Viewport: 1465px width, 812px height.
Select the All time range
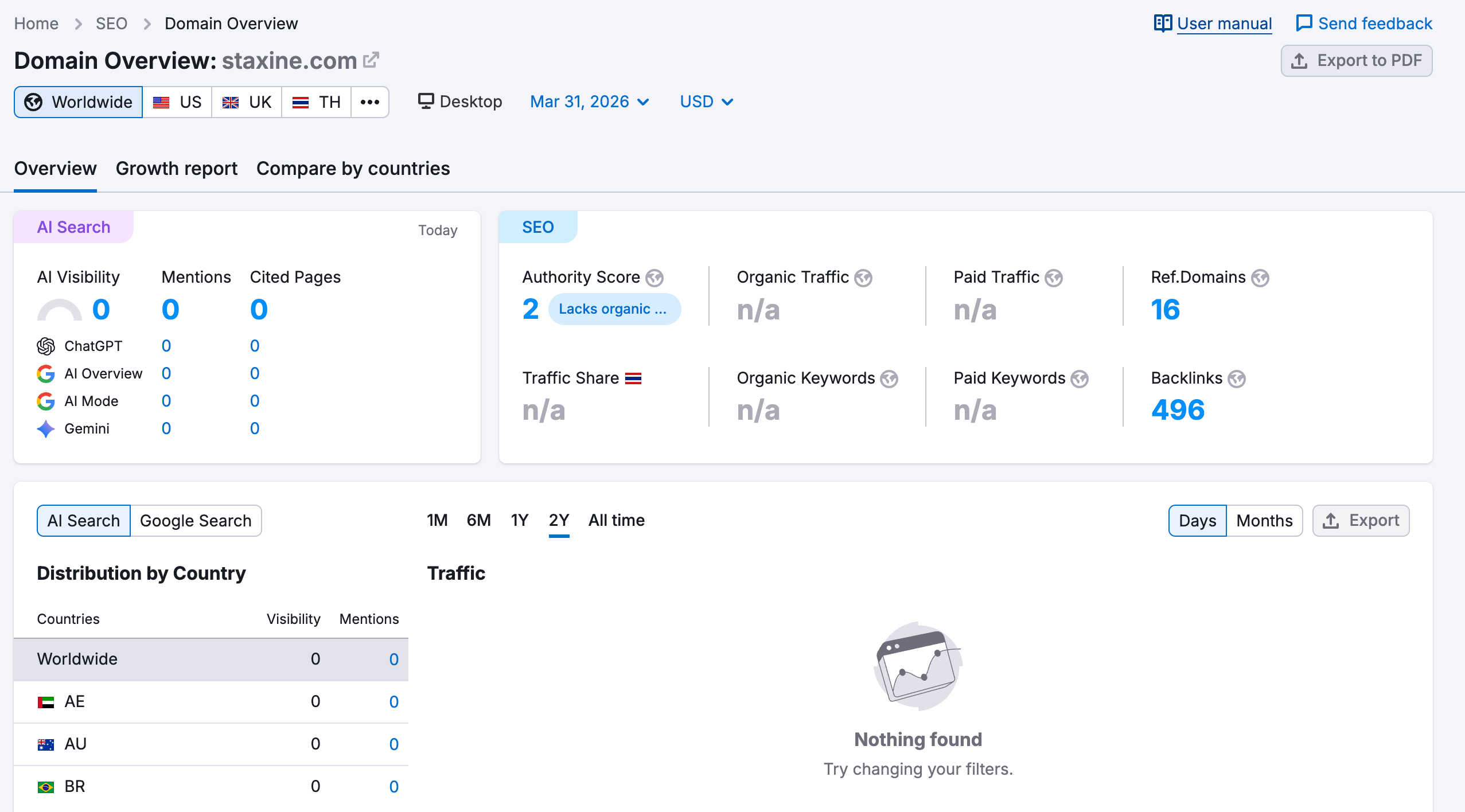pyautogui.click(x=617, y=520)
